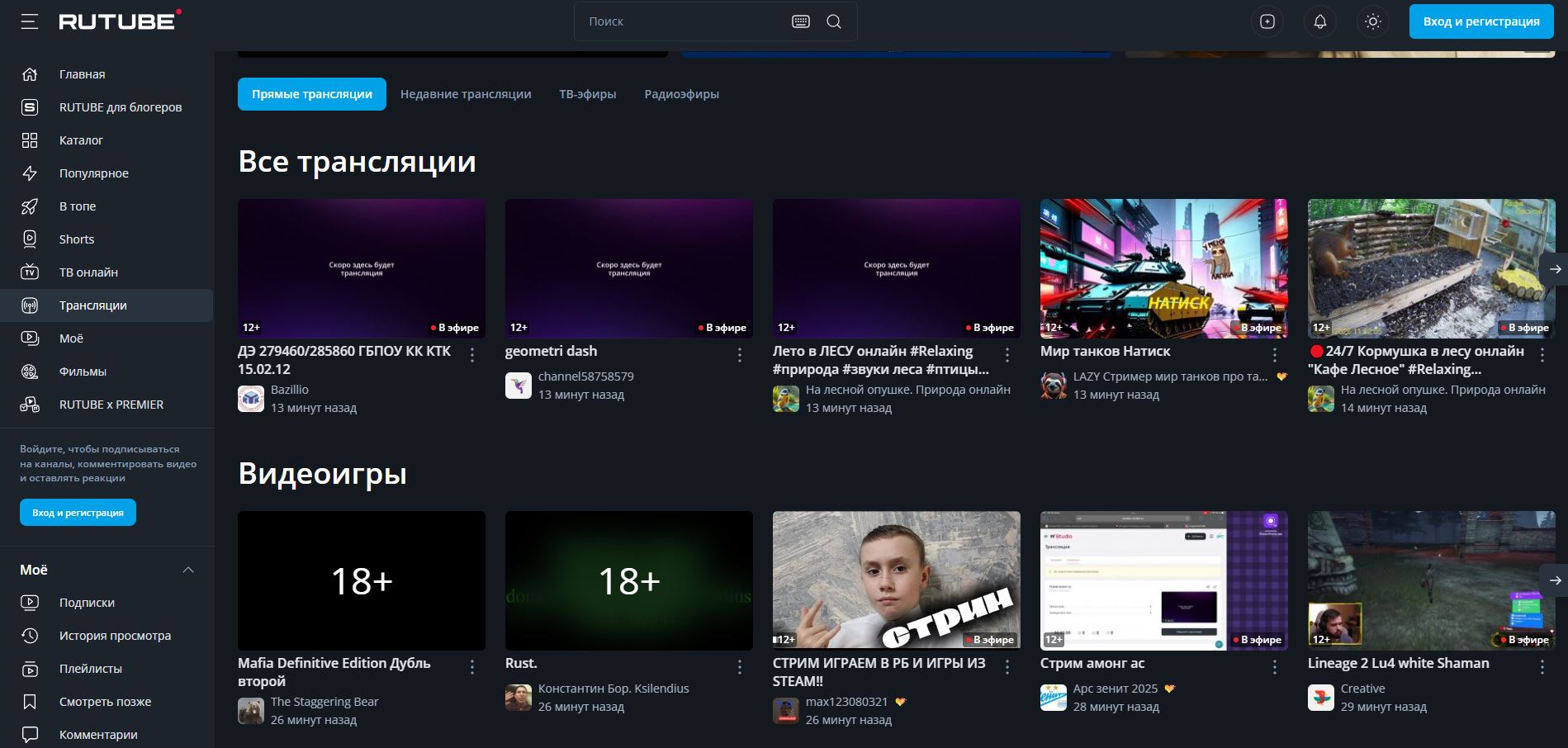Screen dimensions: 1568x748
Task: Click Вход и регистрация button in header
Action: [1481, 21]
